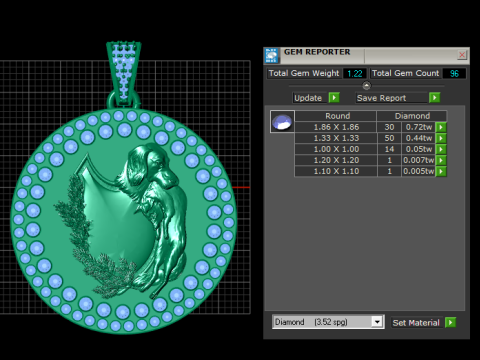Click green arrow for 1.33 X 1.33 row
This screenshot has height=360, width=480.
pyautogui.click(x=441, y=138)
